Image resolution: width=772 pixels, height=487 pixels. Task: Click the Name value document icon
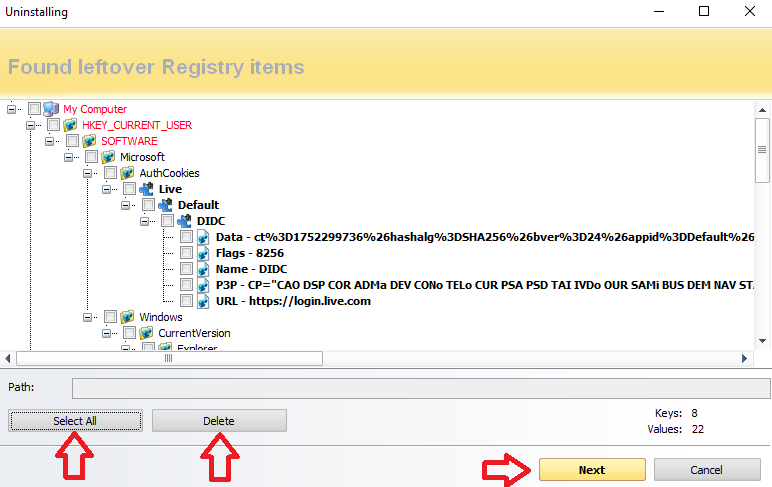[203, 269]
